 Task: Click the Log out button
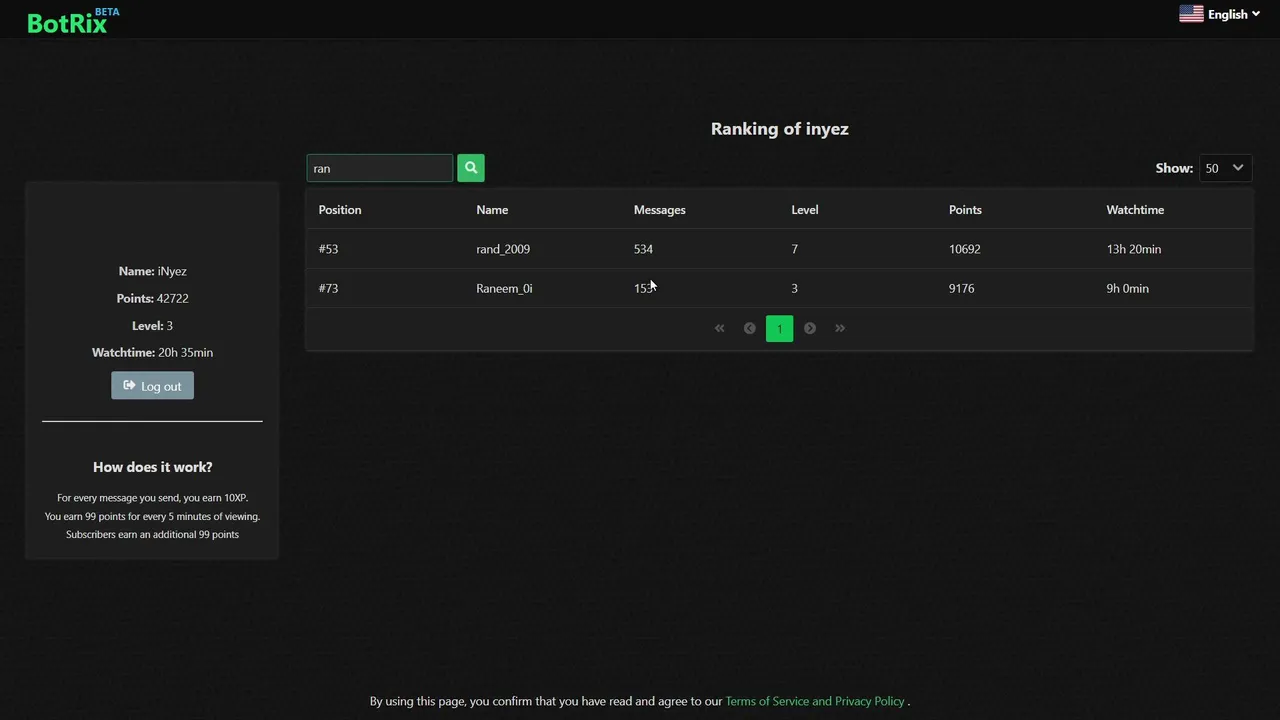(152, 386)
